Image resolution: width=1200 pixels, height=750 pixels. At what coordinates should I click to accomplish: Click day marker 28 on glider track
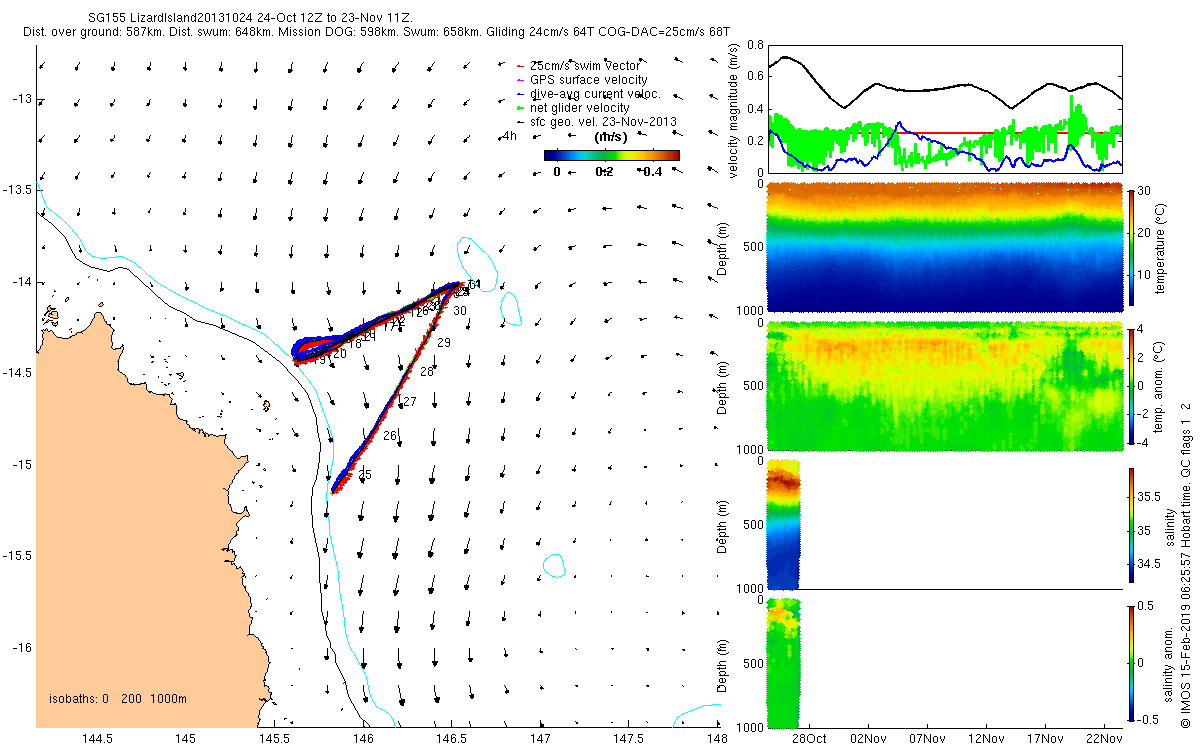427,372
